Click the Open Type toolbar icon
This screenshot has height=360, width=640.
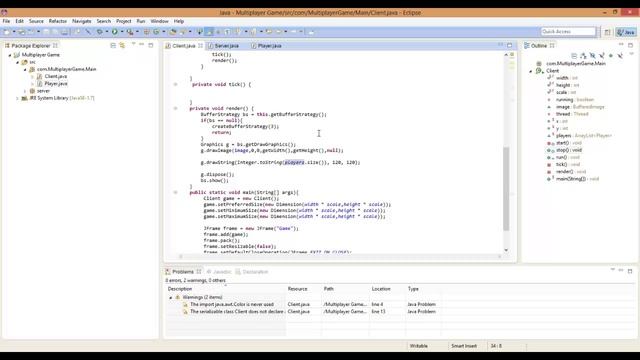click(173, 32)
